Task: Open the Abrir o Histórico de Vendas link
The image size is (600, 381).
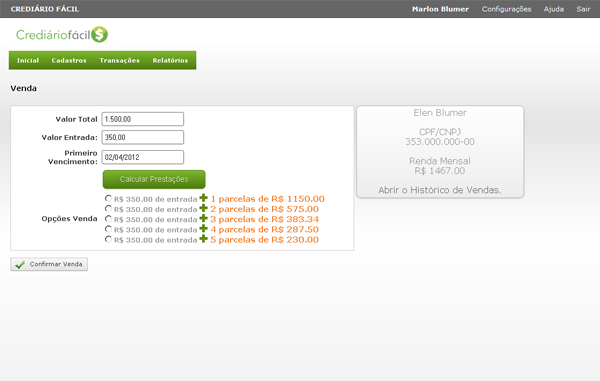Action: 440,190
